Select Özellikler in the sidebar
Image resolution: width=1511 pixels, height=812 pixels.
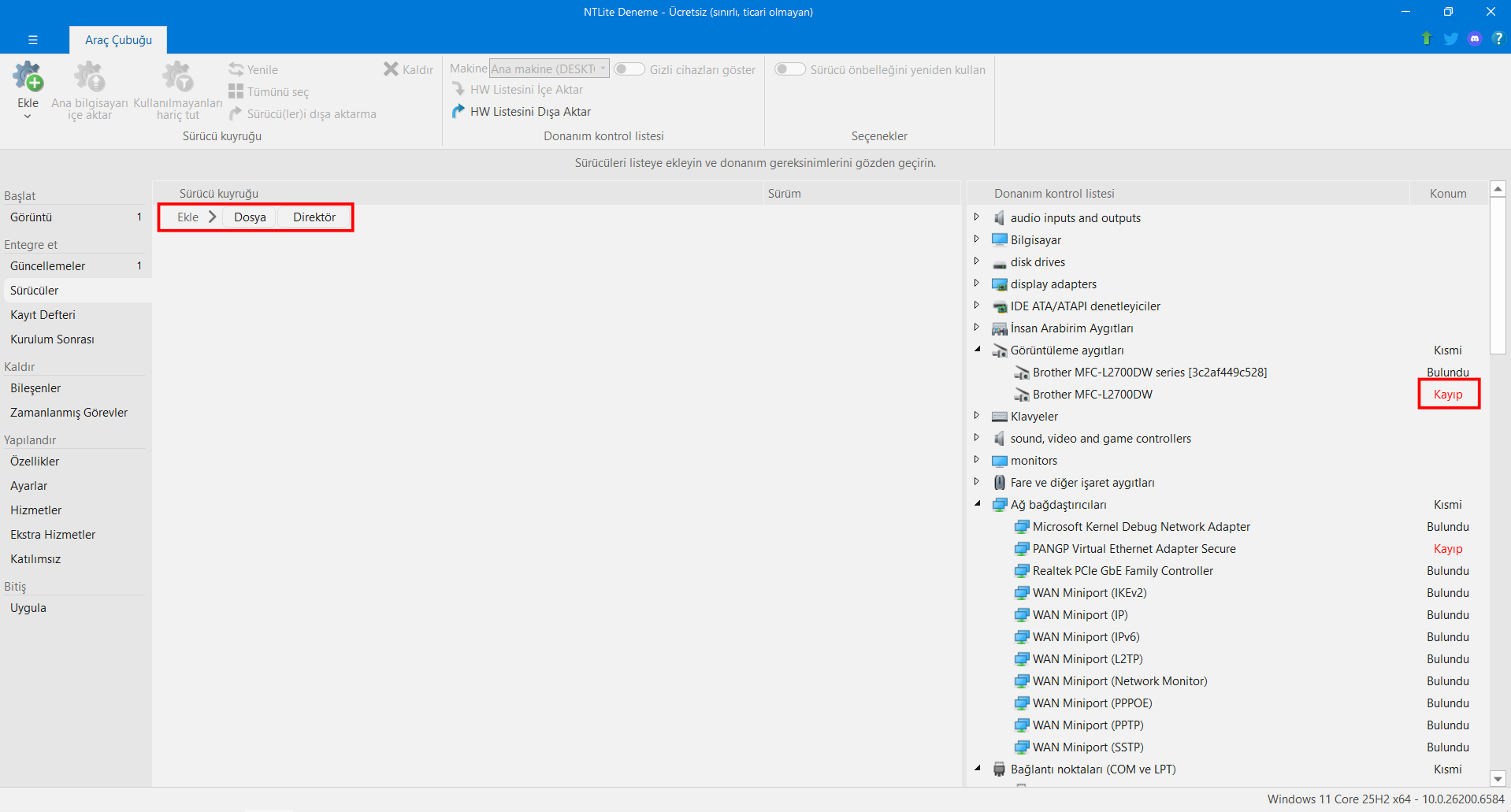(x=76, y=462)
